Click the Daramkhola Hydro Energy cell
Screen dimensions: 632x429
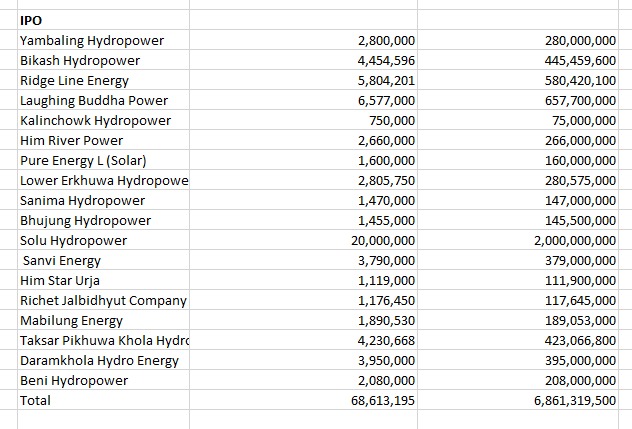pyautogui.click(x=99, y=360)
